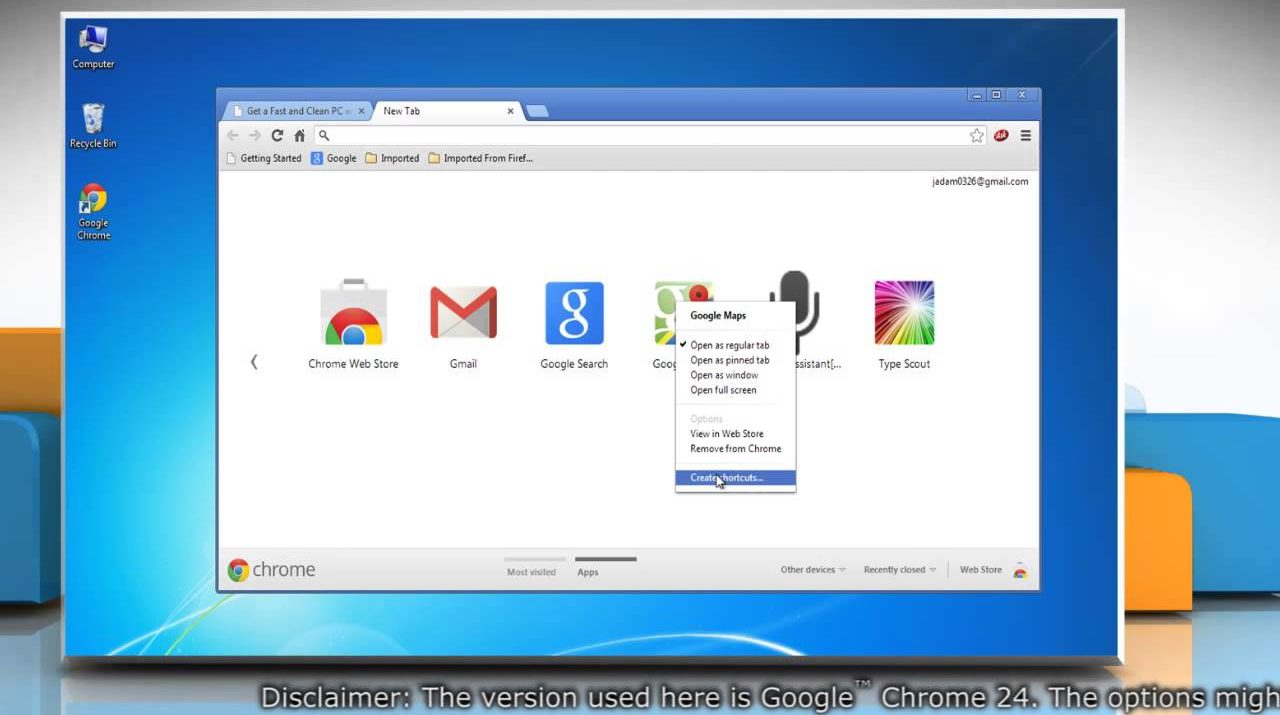The image size is (1280, 715).
Task: Bookmark this page with the star icon
Action: click(976, 136)
